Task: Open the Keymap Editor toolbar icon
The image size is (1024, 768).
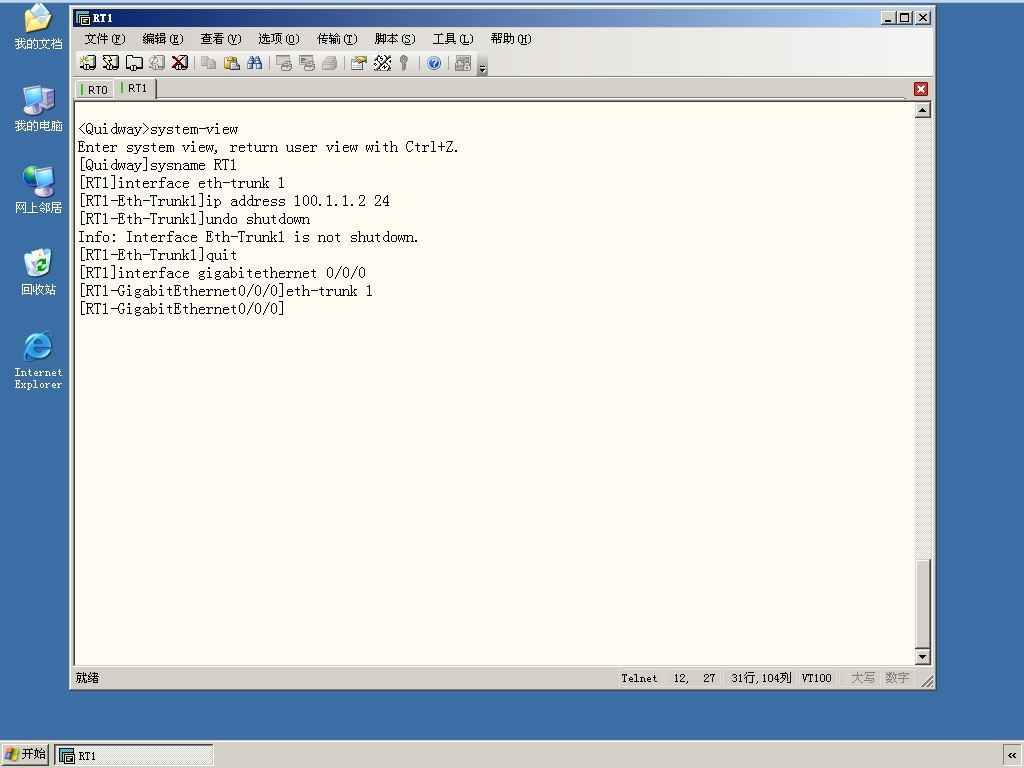Action: pos(382,63)
